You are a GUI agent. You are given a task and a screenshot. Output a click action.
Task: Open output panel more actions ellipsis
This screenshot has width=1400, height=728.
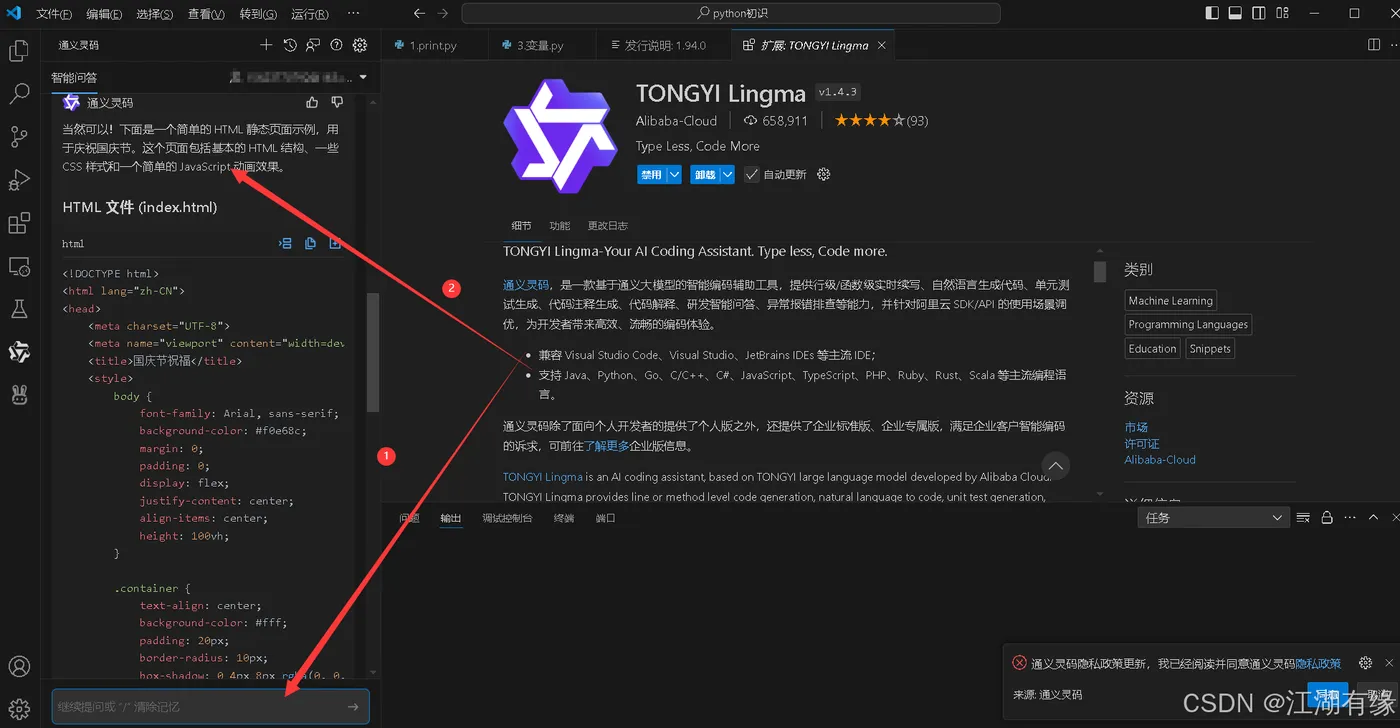click(x=1350, y=517)
